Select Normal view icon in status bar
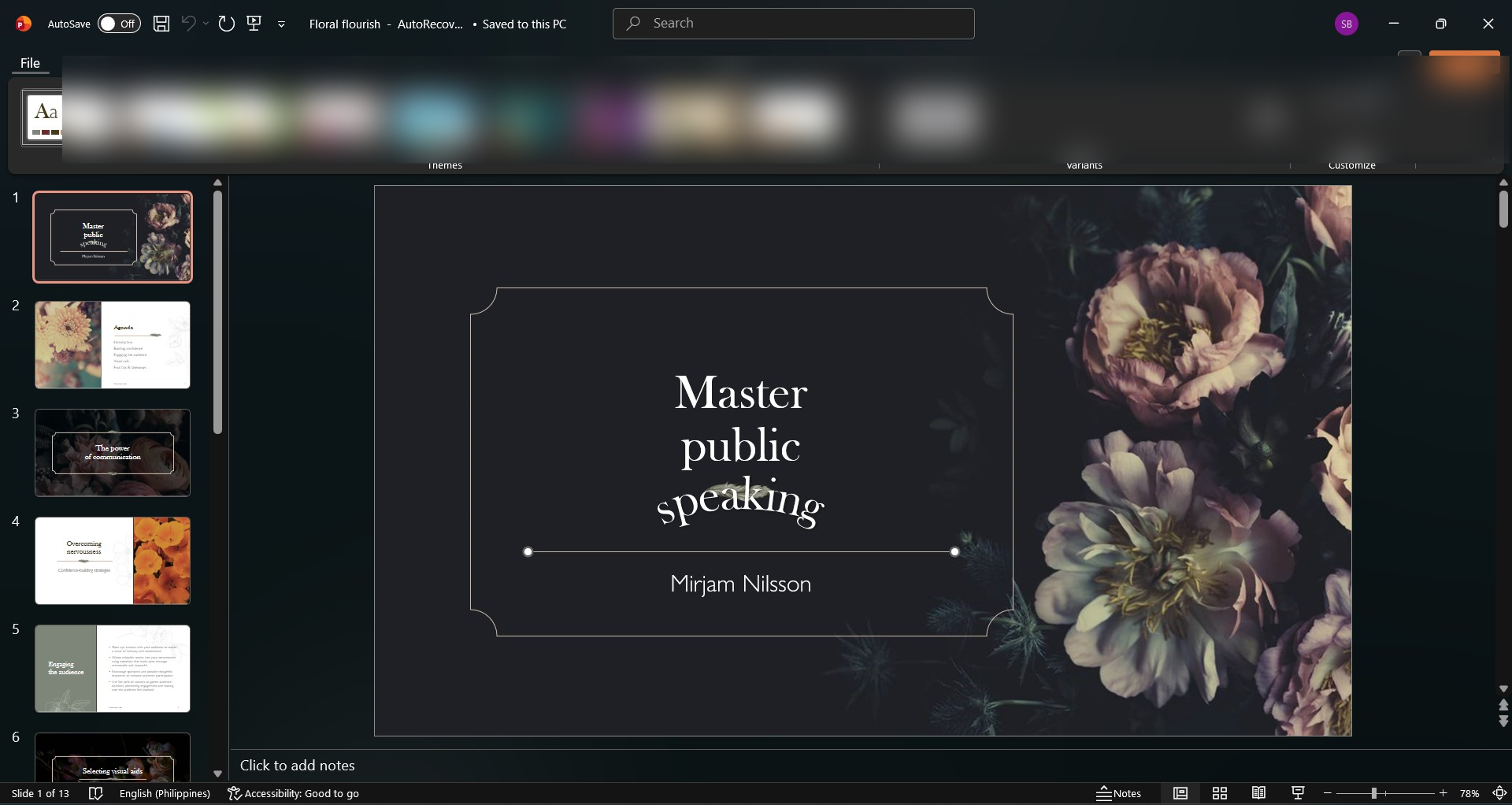1512x805 pixels. (x=1180, y=793)
